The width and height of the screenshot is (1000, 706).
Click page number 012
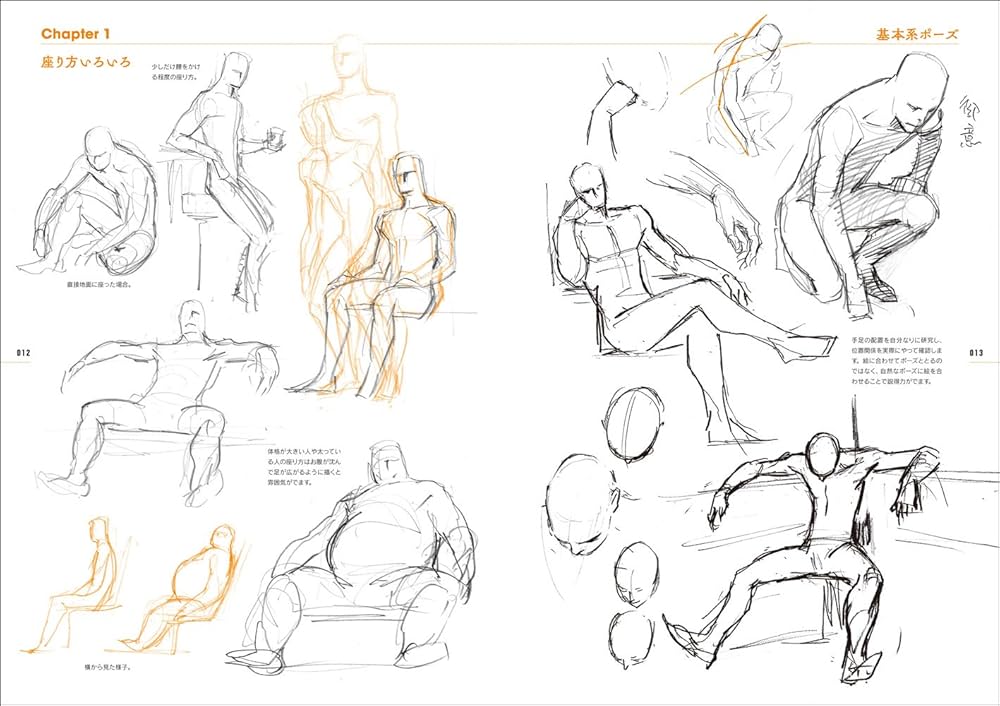(x=22, y=353)
